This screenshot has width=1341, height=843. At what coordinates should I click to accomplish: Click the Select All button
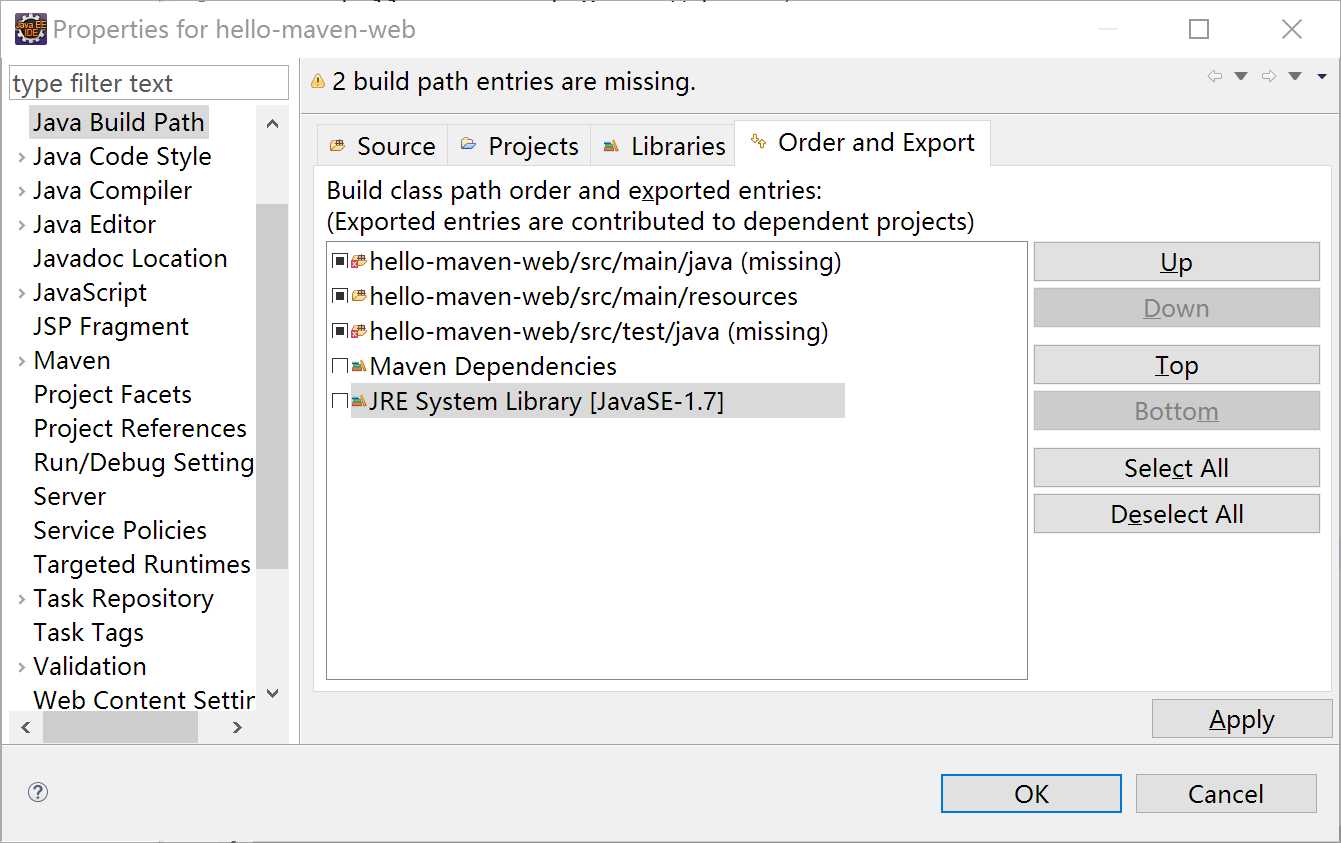pyautogui.click(x=1176, y=468)
